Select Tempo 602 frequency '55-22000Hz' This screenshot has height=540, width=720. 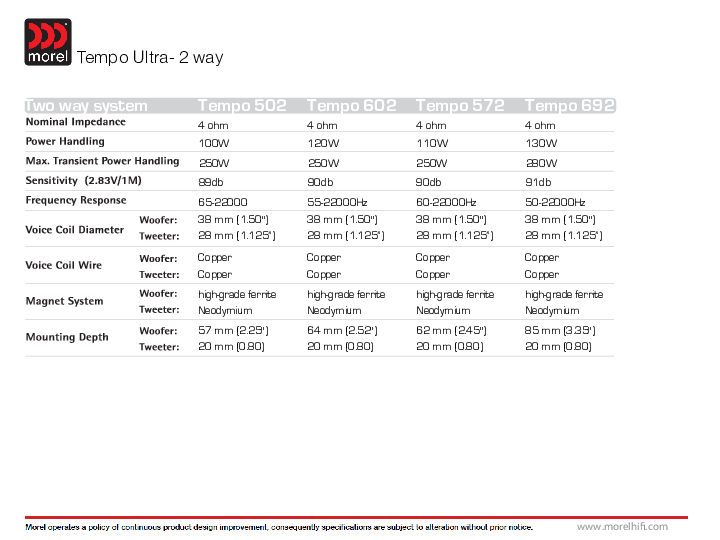[x=337, y=202]
